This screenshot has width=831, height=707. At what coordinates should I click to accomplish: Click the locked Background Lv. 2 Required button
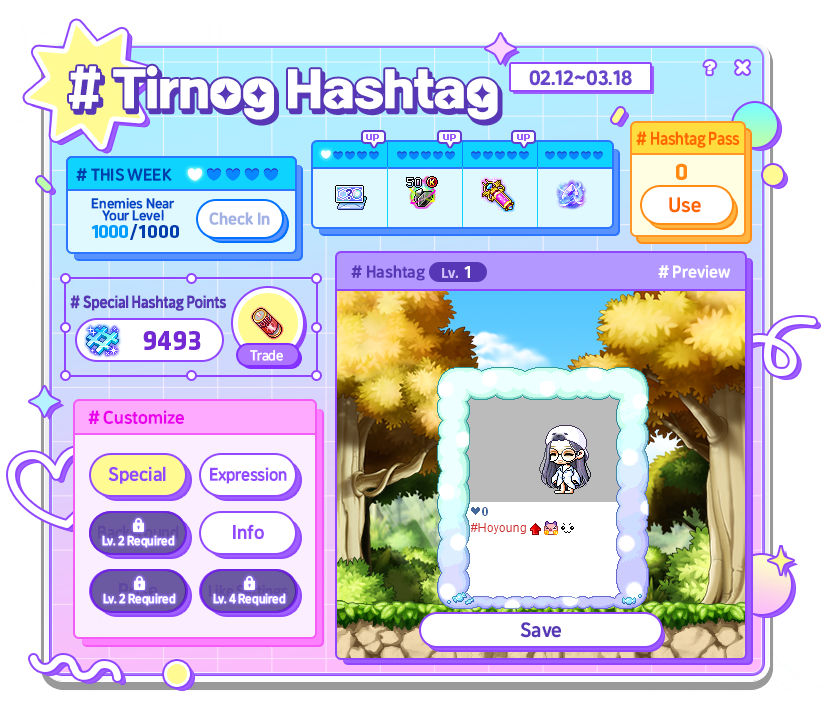[x=138, y=533]
